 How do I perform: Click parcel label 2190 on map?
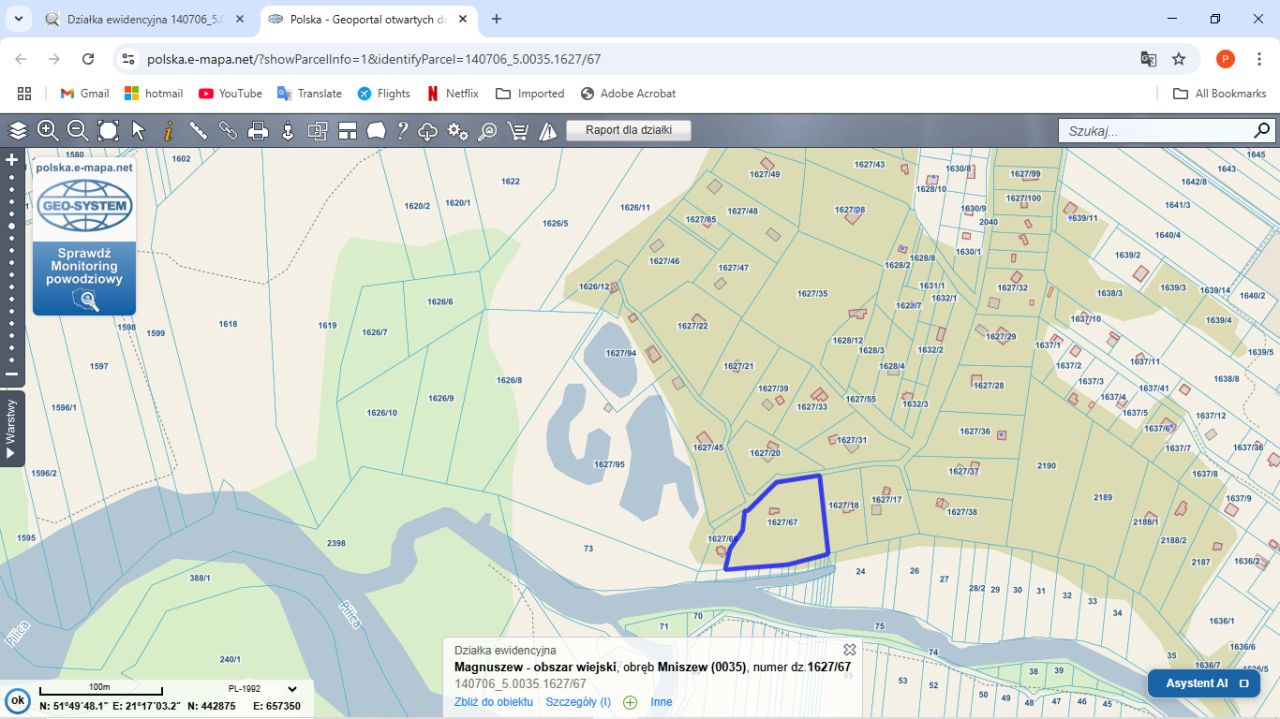[1046, 466]
